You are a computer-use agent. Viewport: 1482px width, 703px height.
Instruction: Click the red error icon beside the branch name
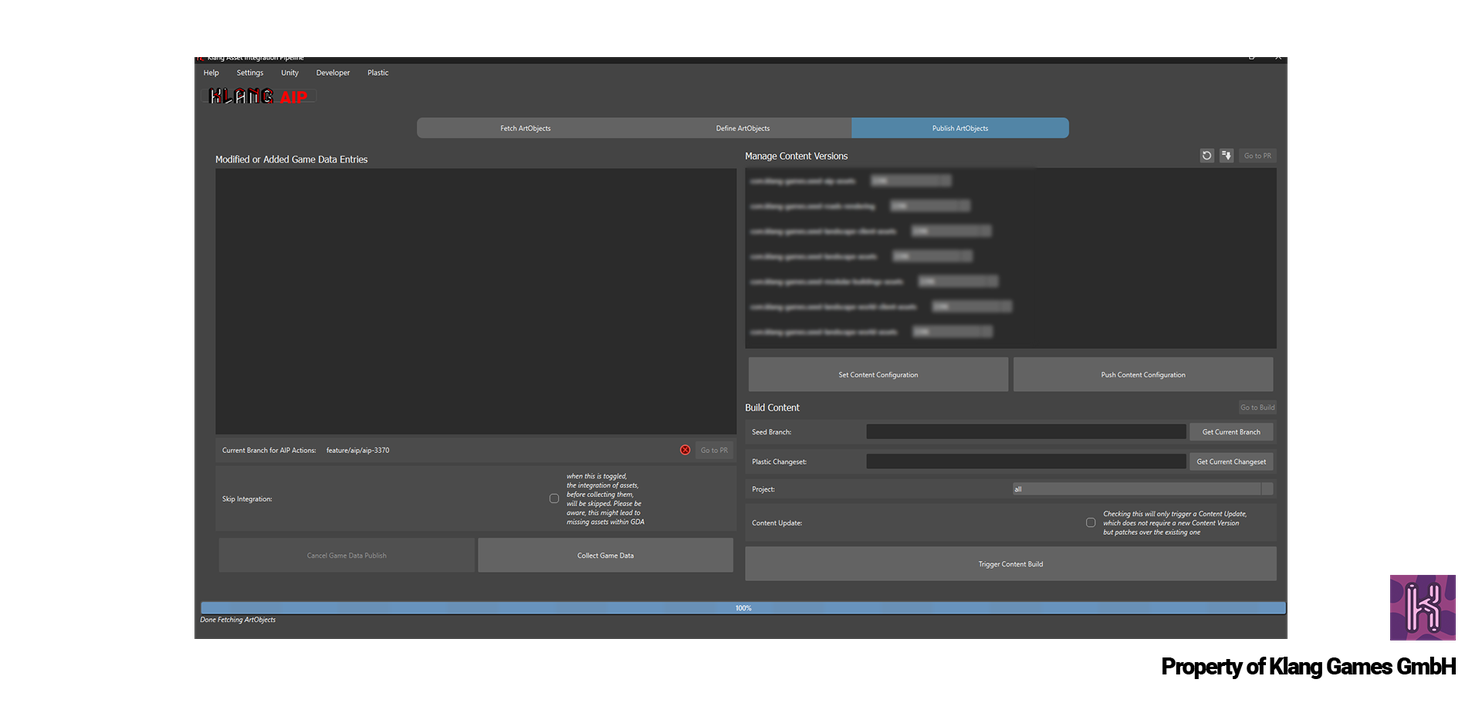(685, 450)
